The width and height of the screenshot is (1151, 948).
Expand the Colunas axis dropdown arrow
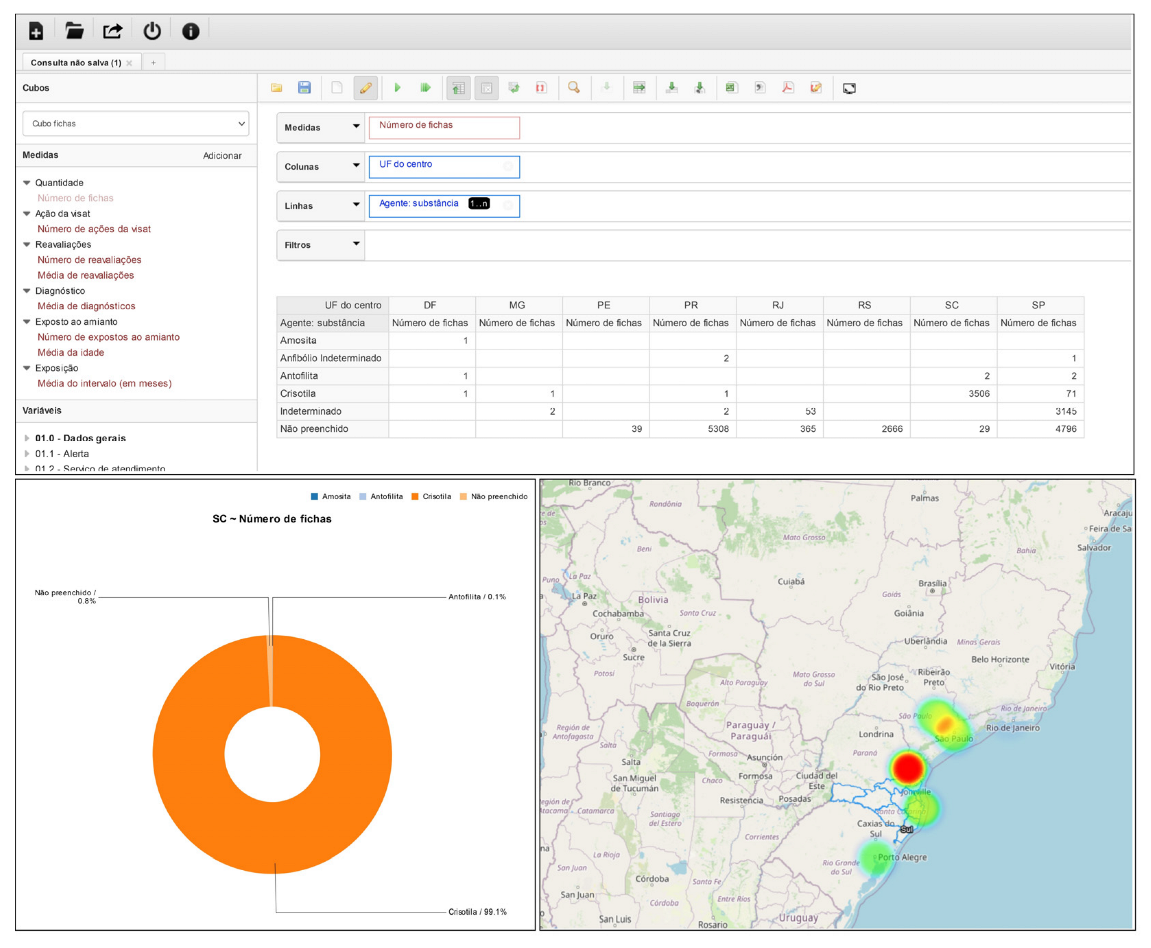356,166
